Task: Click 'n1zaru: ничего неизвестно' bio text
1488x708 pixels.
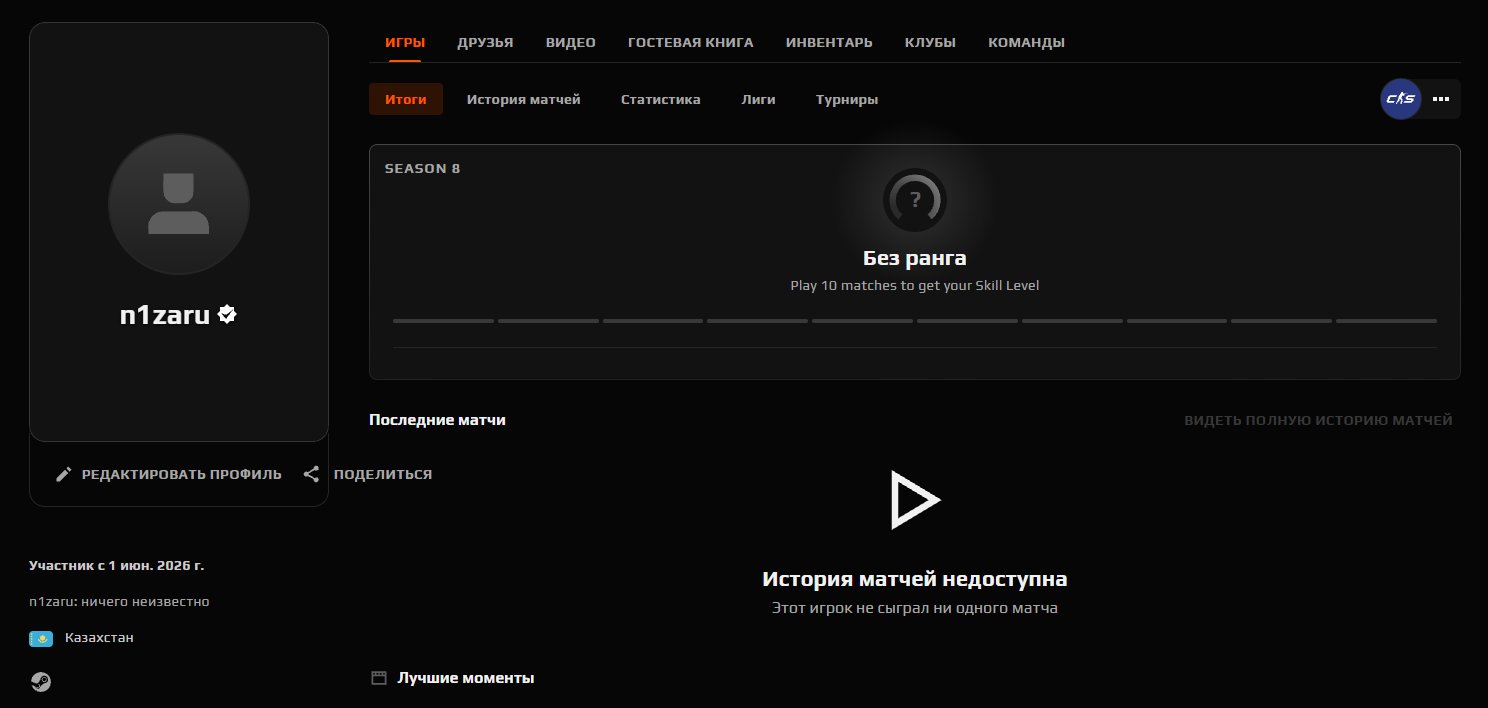Action: coord(120,602)
